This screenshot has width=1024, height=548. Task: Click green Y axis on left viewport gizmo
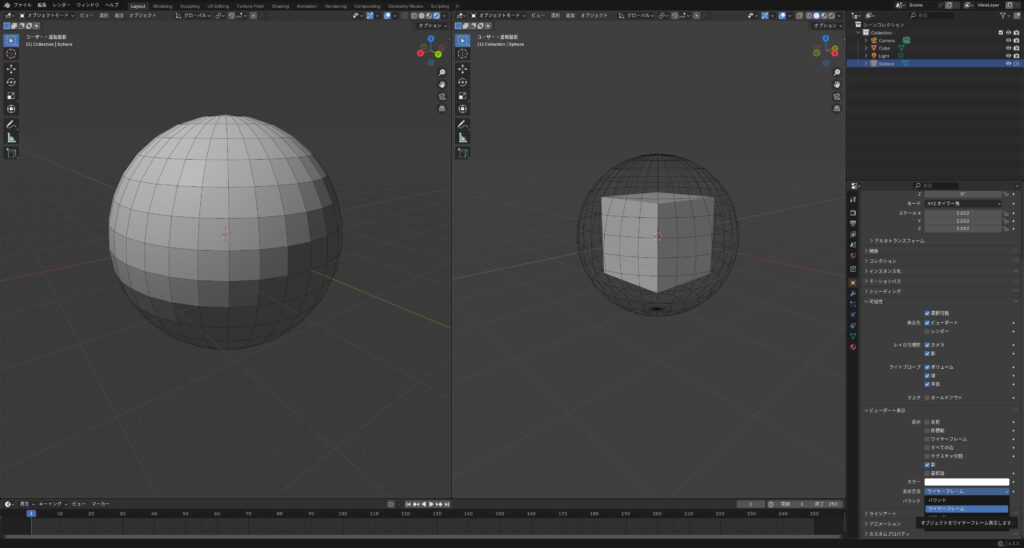(x=438, y=54)
